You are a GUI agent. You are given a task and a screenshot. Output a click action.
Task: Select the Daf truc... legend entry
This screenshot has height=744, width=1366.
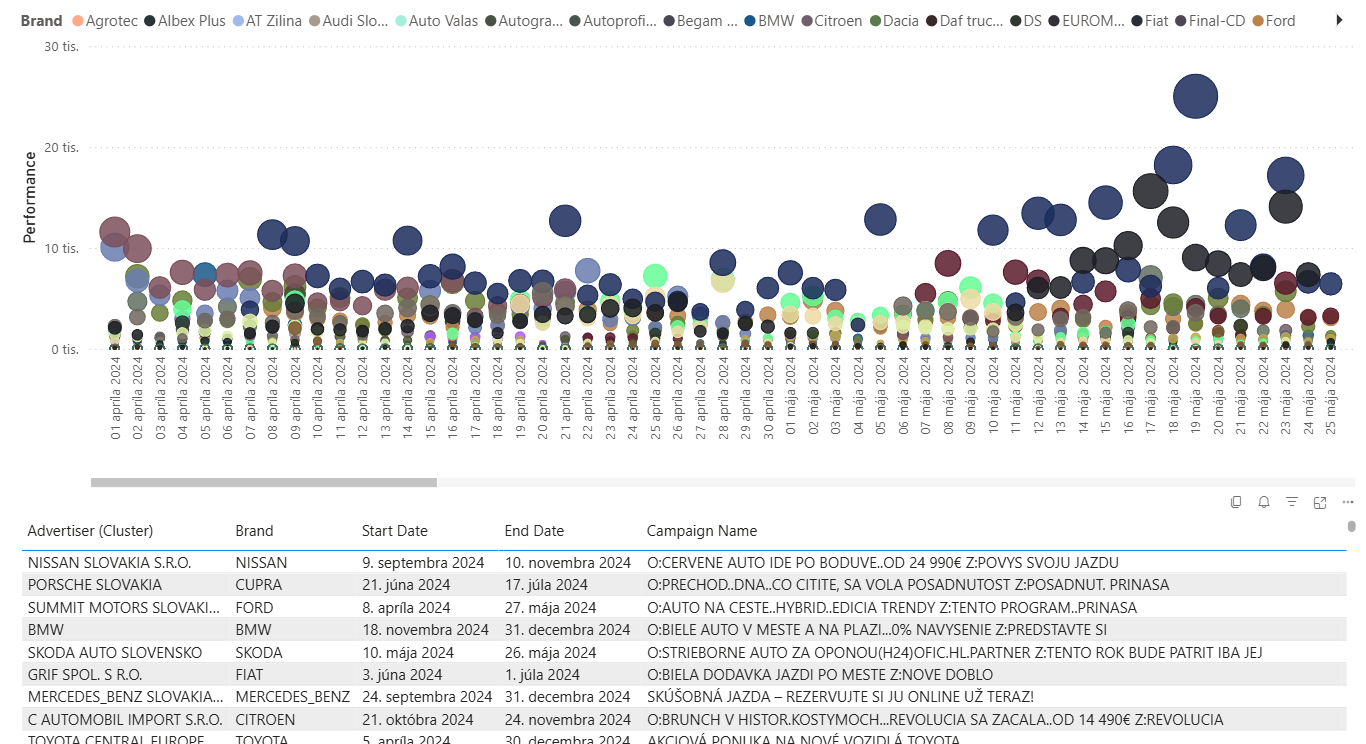point(964,21)
